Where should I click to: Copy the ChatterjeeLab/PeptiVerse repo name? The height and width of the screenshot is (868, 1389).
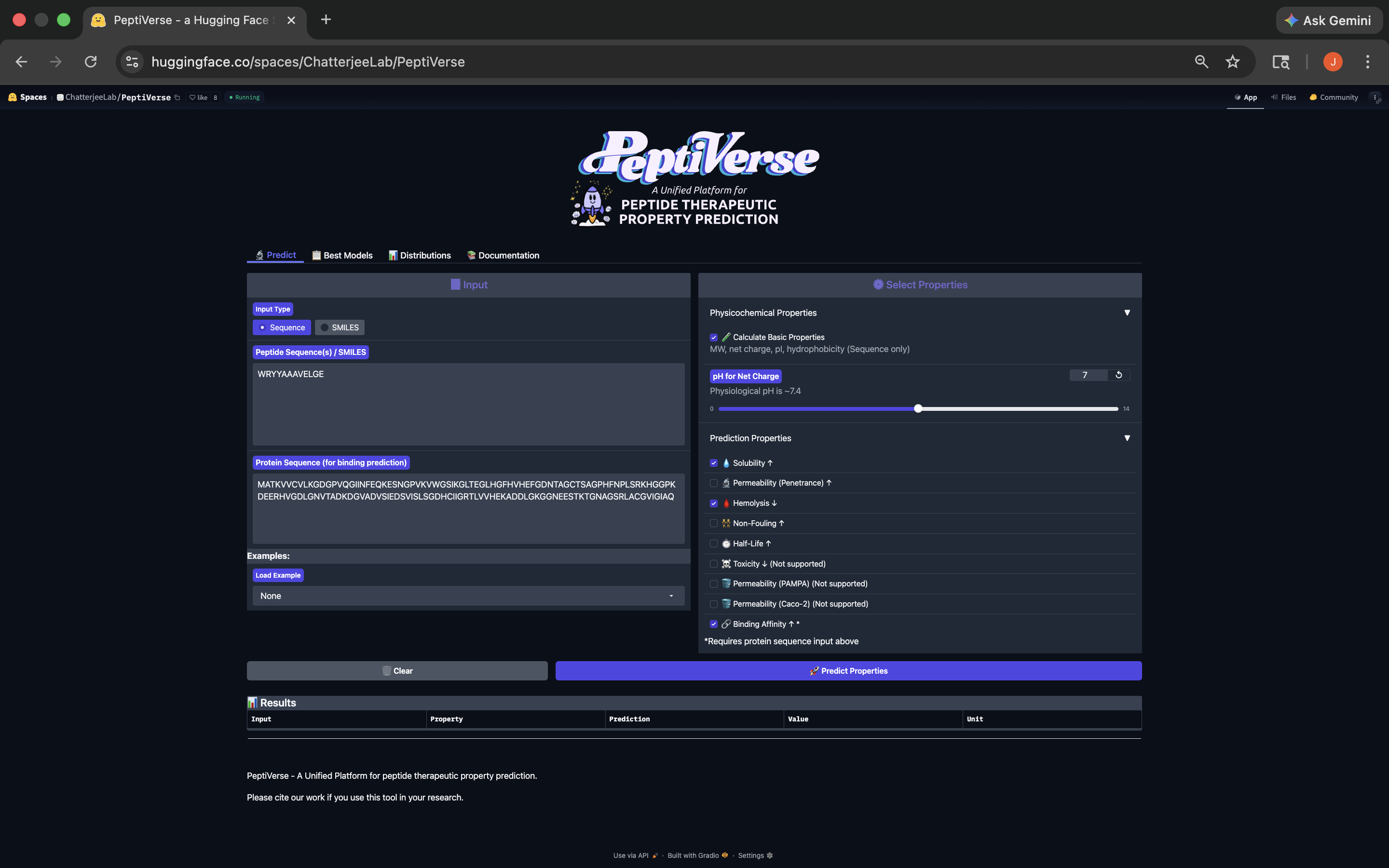(x=177, y=97)
